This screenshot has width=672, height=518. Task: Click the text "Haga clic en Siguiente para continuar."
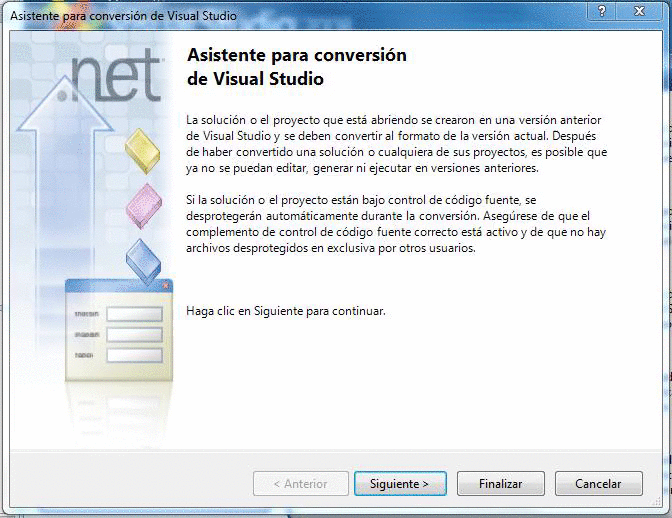click(x=286, y=311)
